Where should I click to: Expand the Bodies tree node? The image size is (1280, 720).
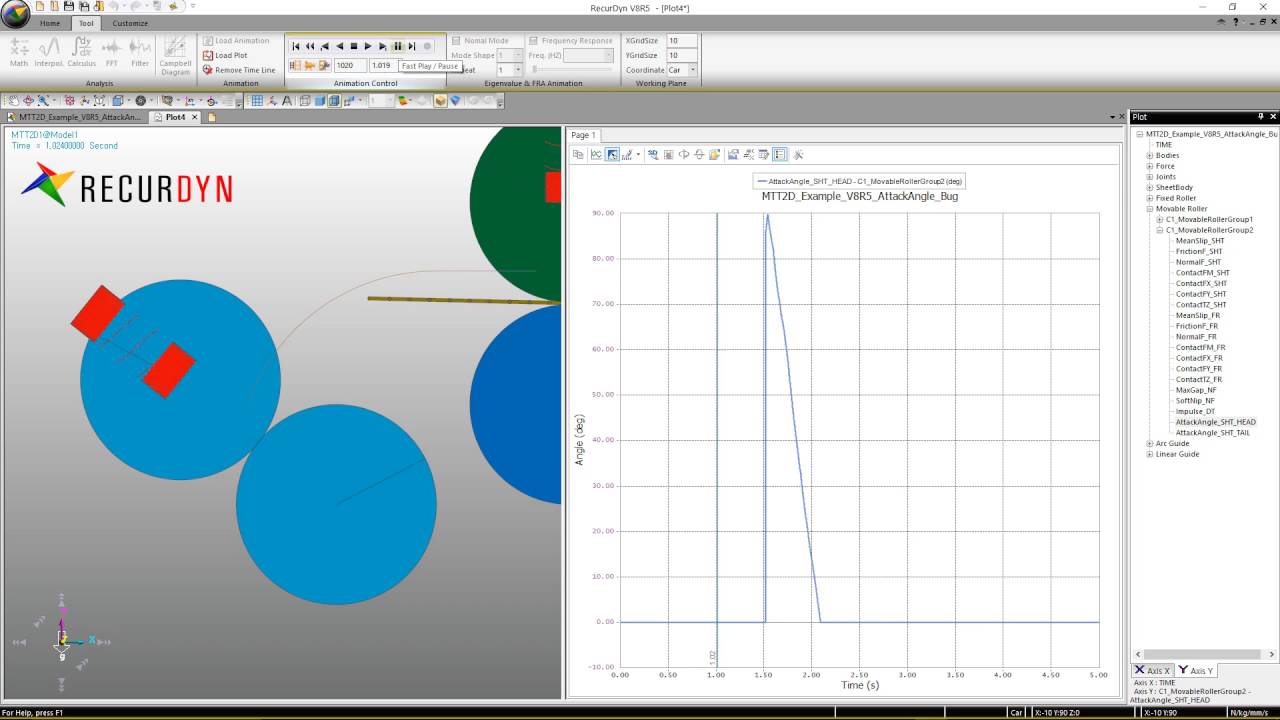(1150, 155)
